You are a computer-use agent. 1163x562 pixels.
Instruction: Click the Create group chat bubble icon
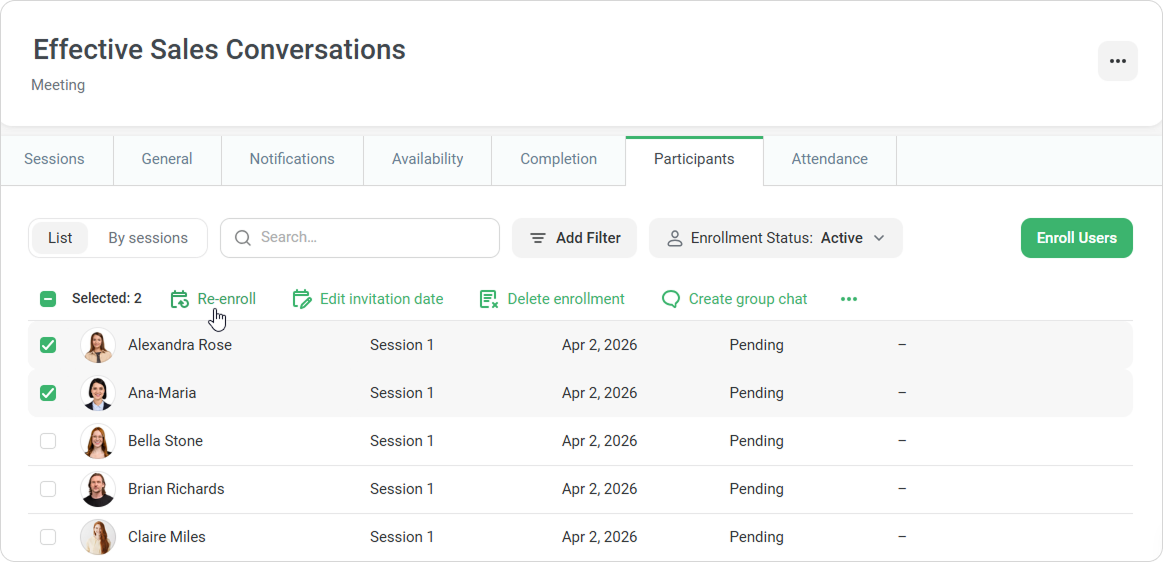coord(671,299)
